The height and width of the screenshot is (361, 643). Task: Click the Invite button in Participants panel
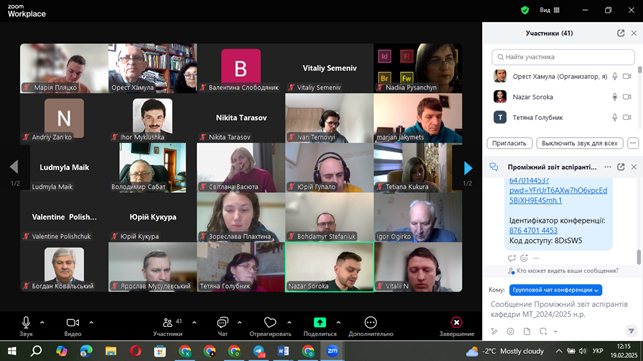coord(509,143)
